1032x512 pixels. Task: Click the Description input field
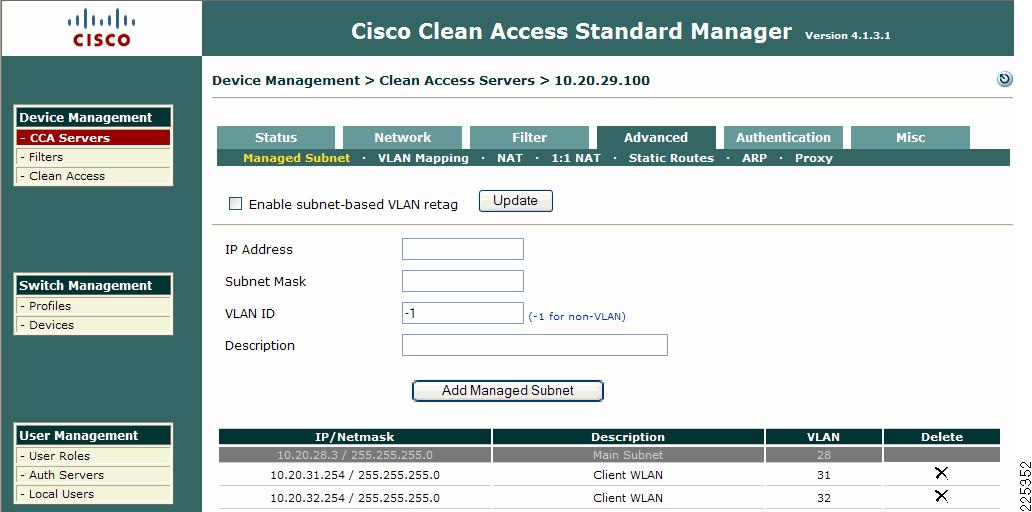click(x=534, y=345)
